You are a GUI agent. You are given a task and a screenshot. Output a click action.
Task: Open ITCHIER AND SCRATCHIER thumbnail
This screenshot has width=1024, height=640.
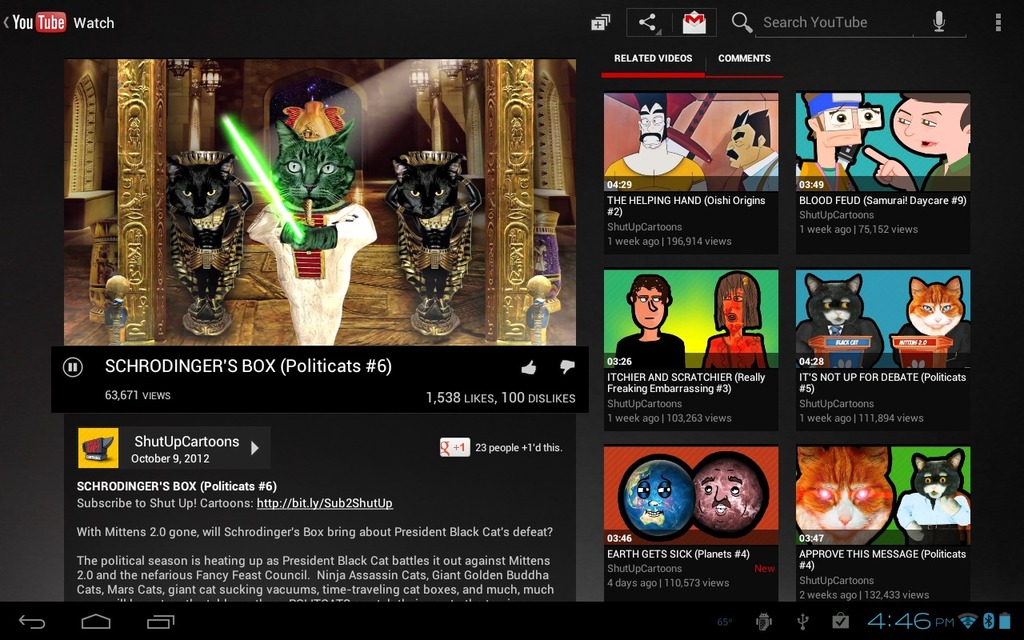[x=691, y=319]
